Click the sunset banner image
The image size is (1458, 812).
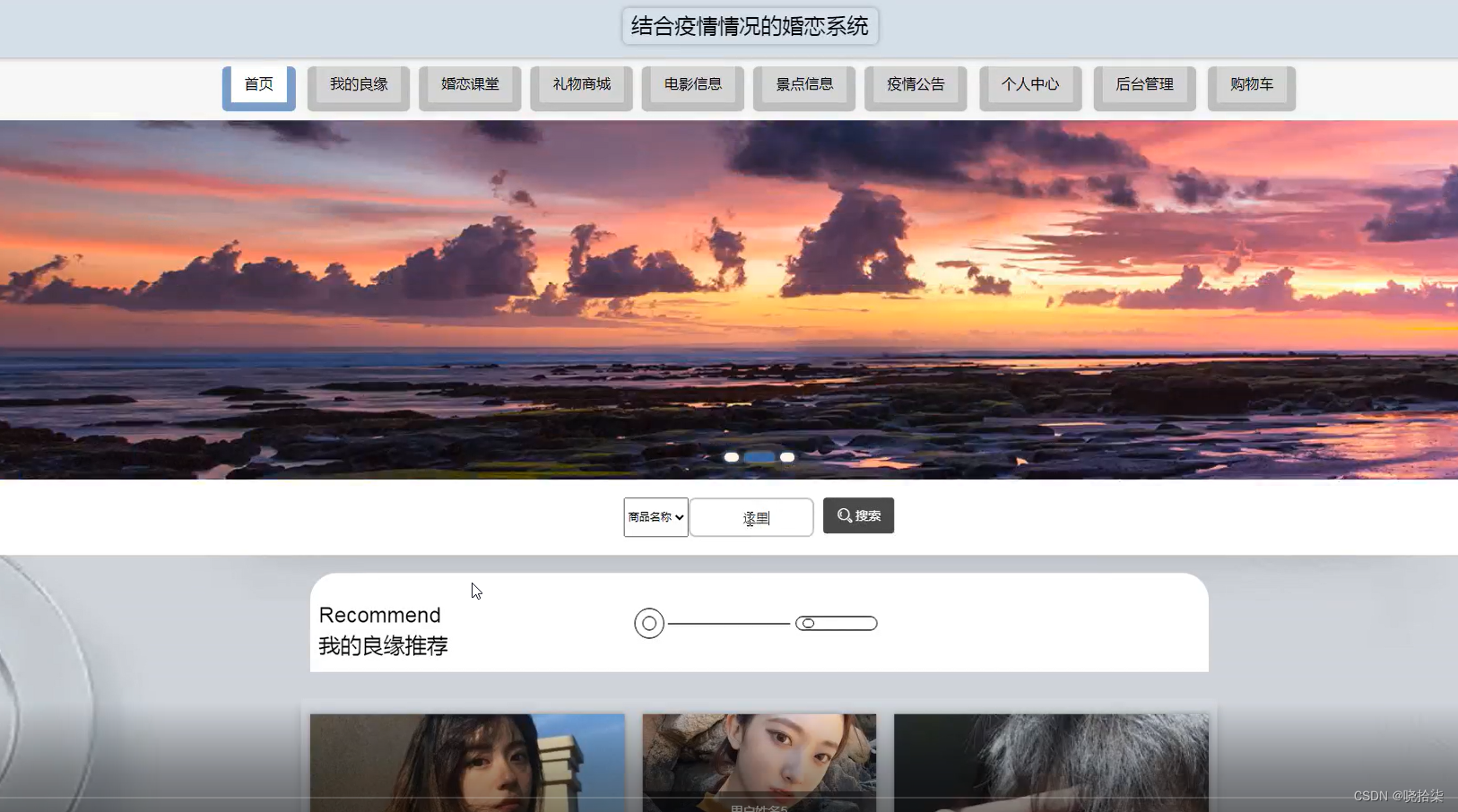pos(729,299)
